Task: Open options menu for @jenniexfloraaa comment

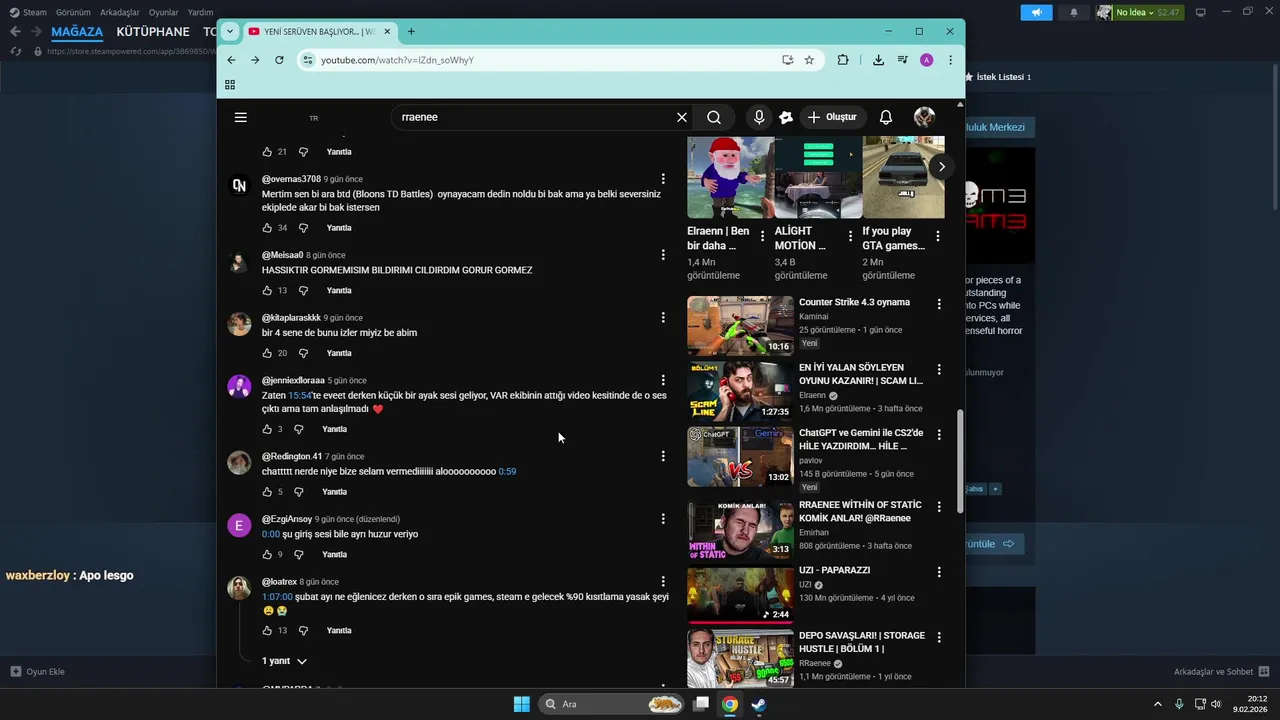Action: click(x=662, y=380)
